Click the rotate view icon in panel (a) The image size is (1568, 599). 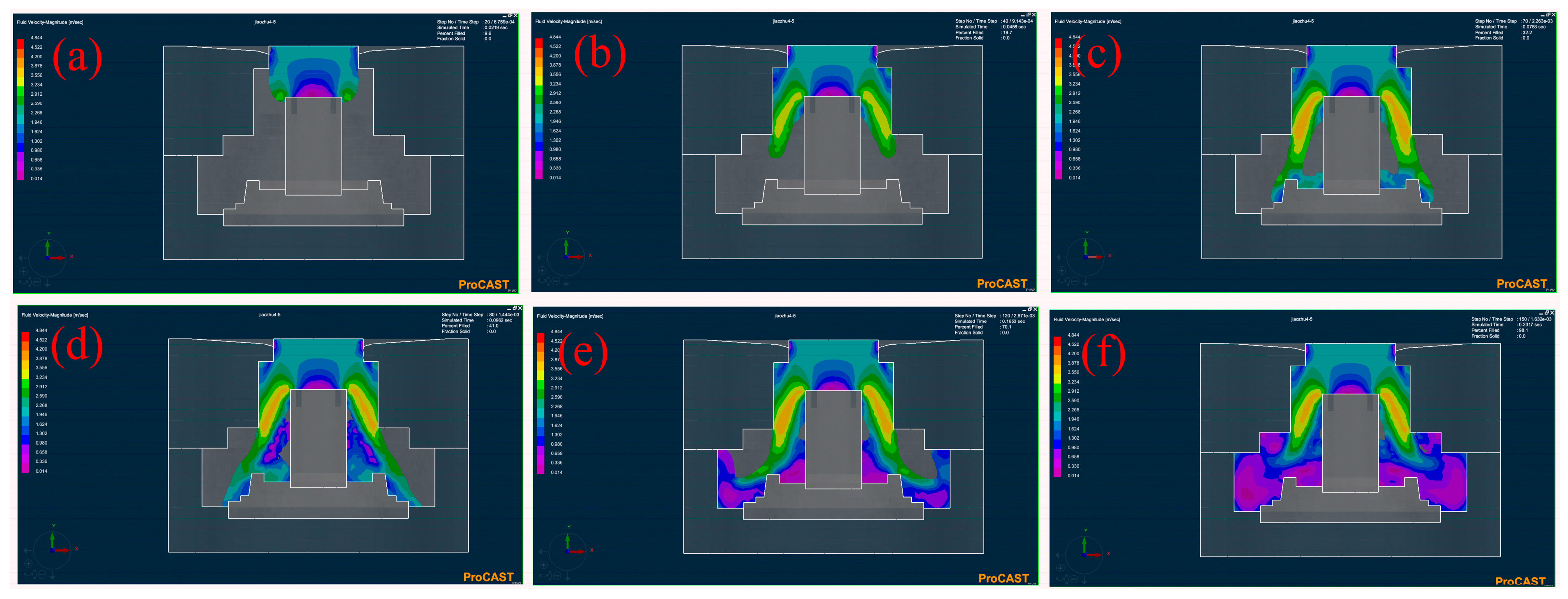point(24,282)
